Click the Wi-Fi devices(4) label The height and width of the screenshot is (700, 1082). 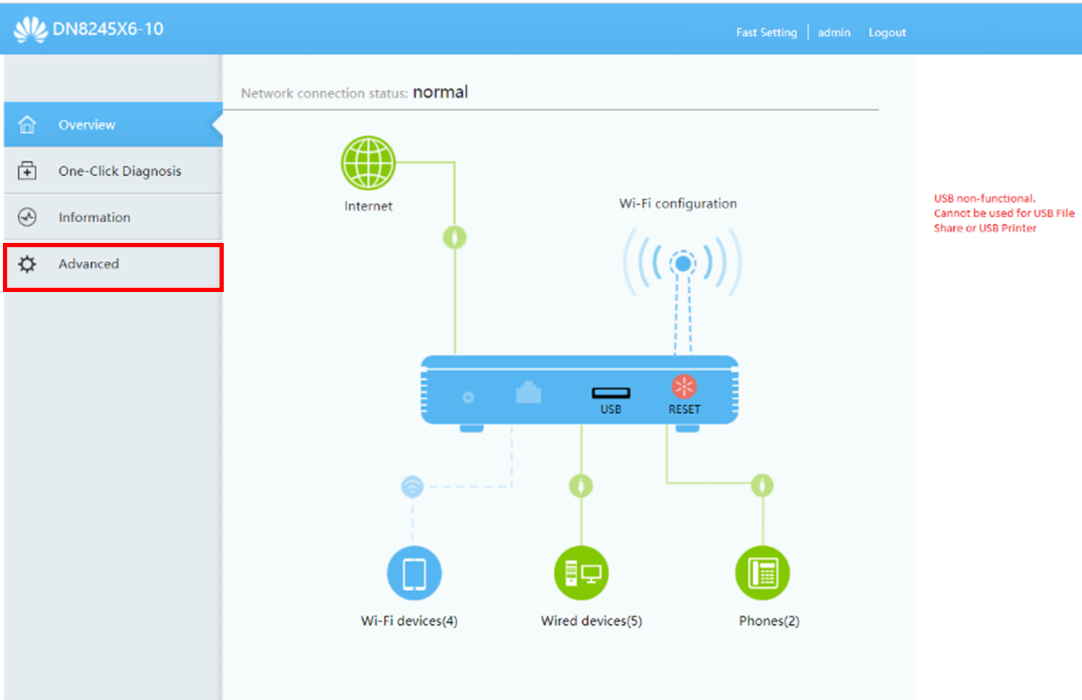pyautogui.click(x=409, y=621)
